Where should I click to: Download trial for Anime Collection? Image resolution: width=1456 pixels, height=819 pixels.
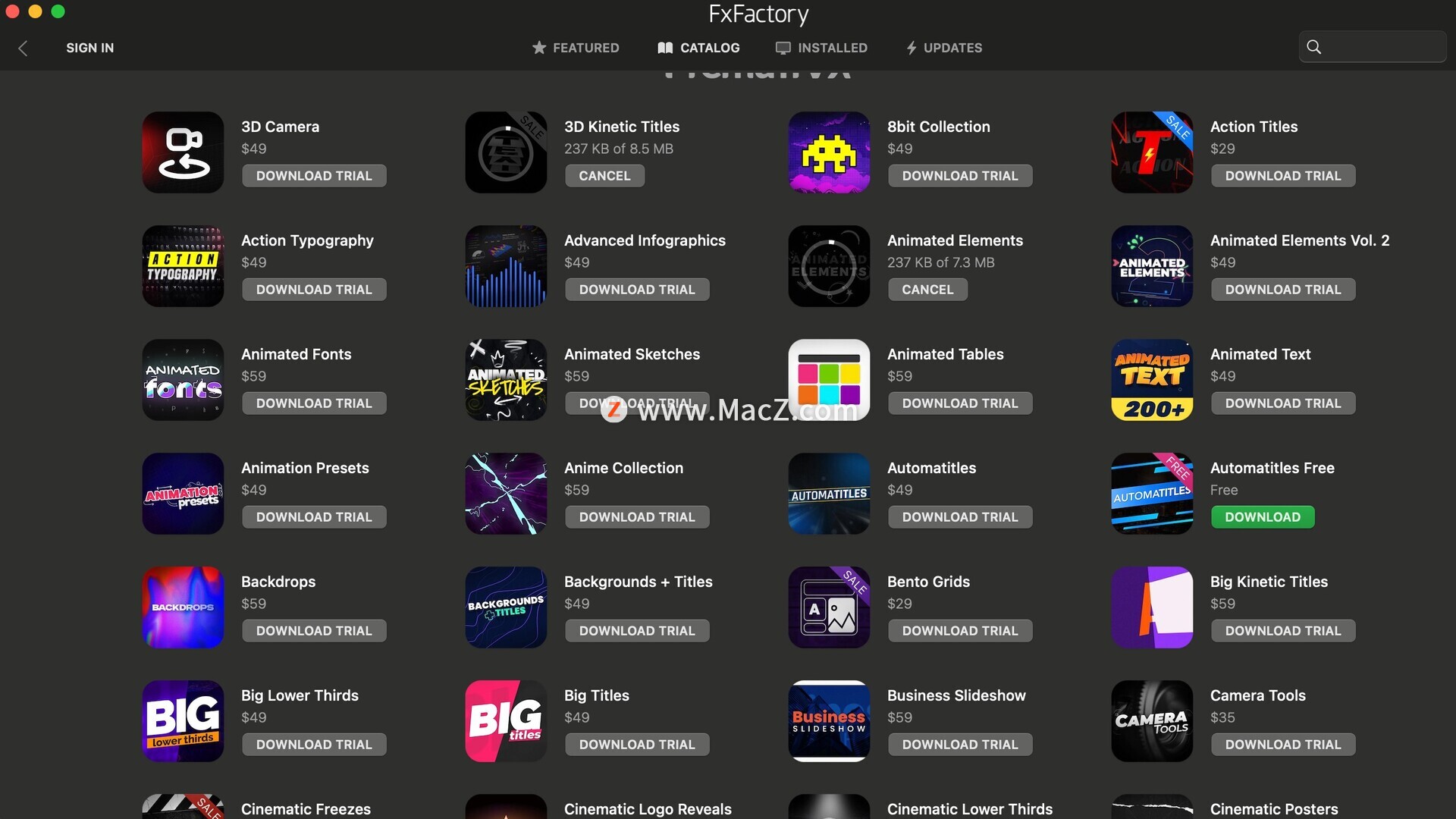(x=637, y=517)
